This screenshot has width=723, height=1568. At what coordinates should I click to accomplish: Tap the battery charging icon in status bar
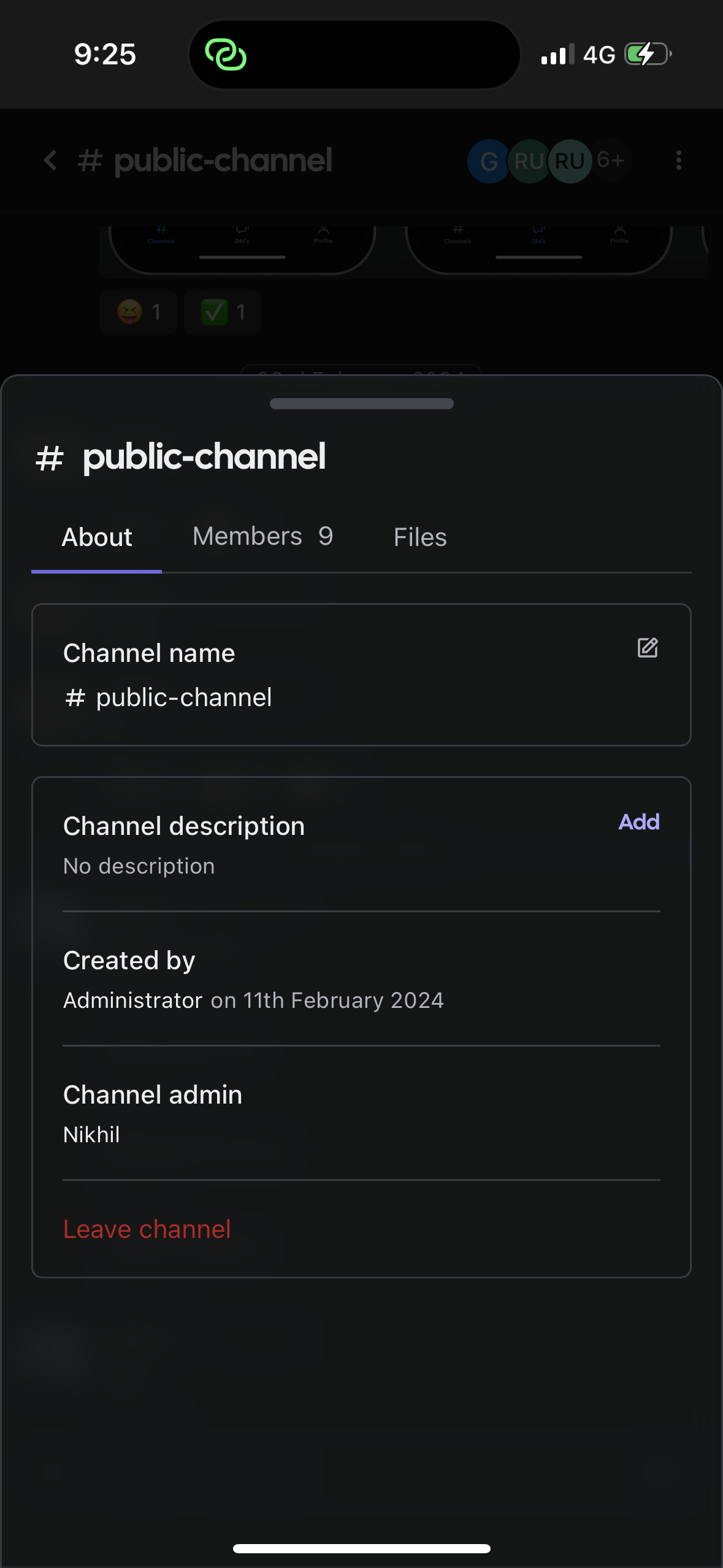coord(648,55)
